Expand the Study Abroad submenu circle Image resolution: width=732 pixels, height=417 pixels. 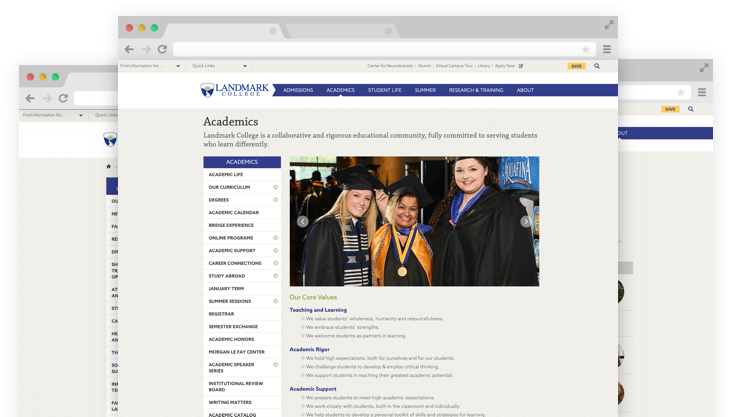[275, 276]
